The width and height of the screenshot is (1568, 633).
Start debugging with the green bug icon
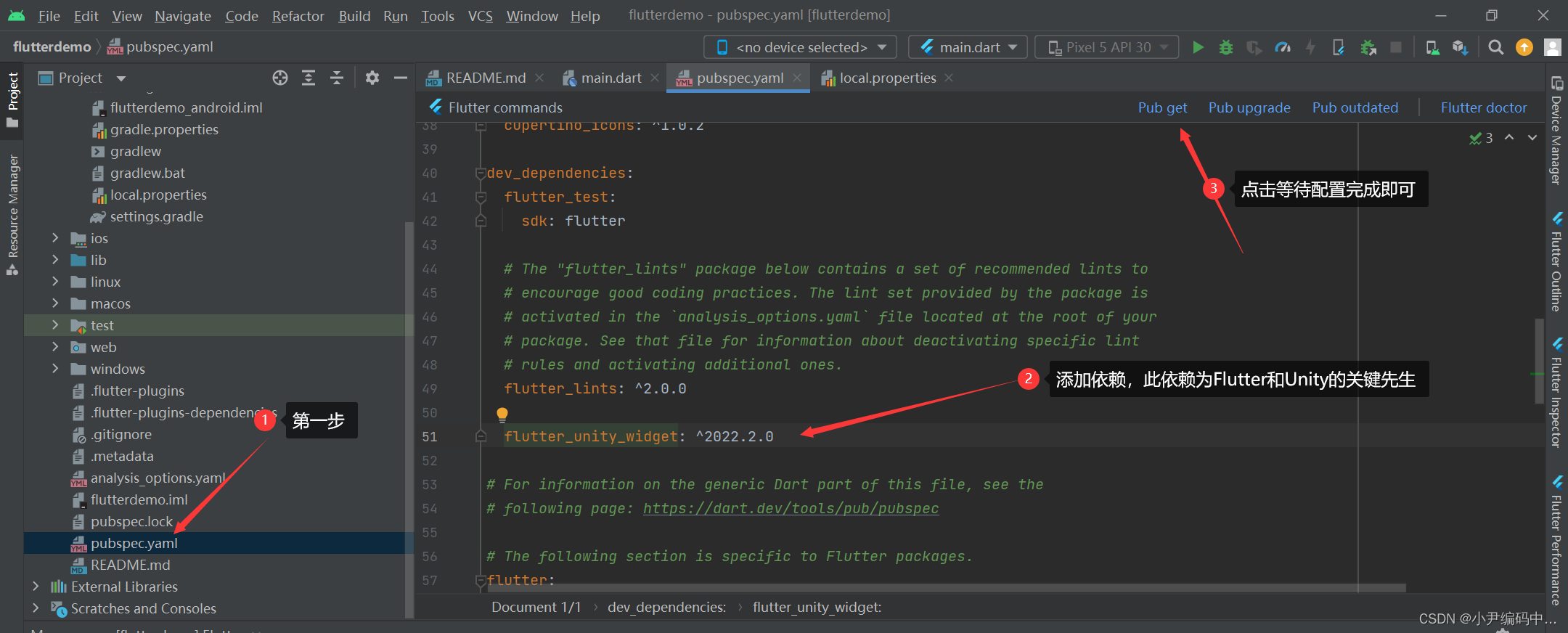point(1226,47)
